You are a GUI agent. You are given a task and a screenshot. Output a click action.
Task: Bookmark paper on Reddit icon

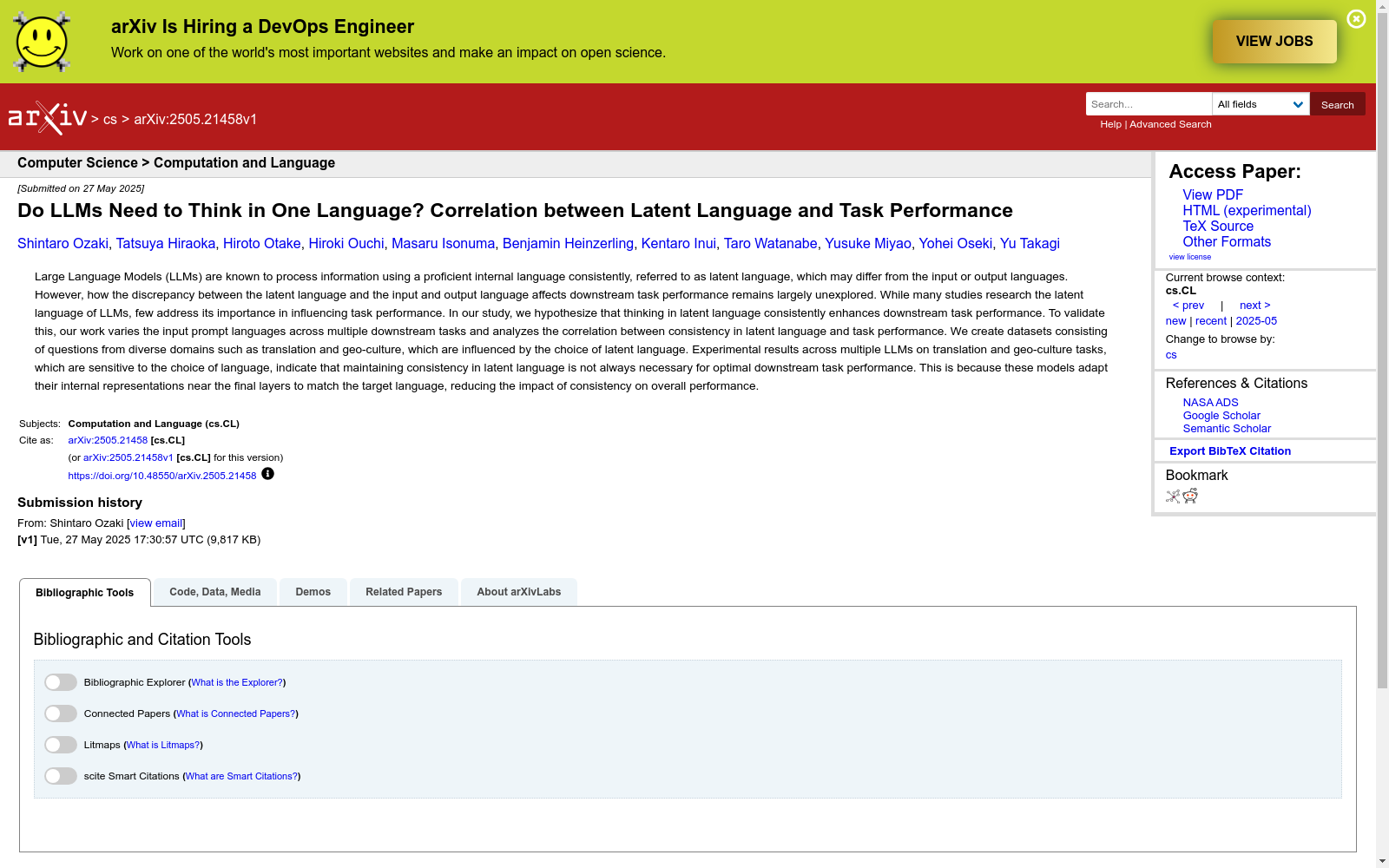1190,496
